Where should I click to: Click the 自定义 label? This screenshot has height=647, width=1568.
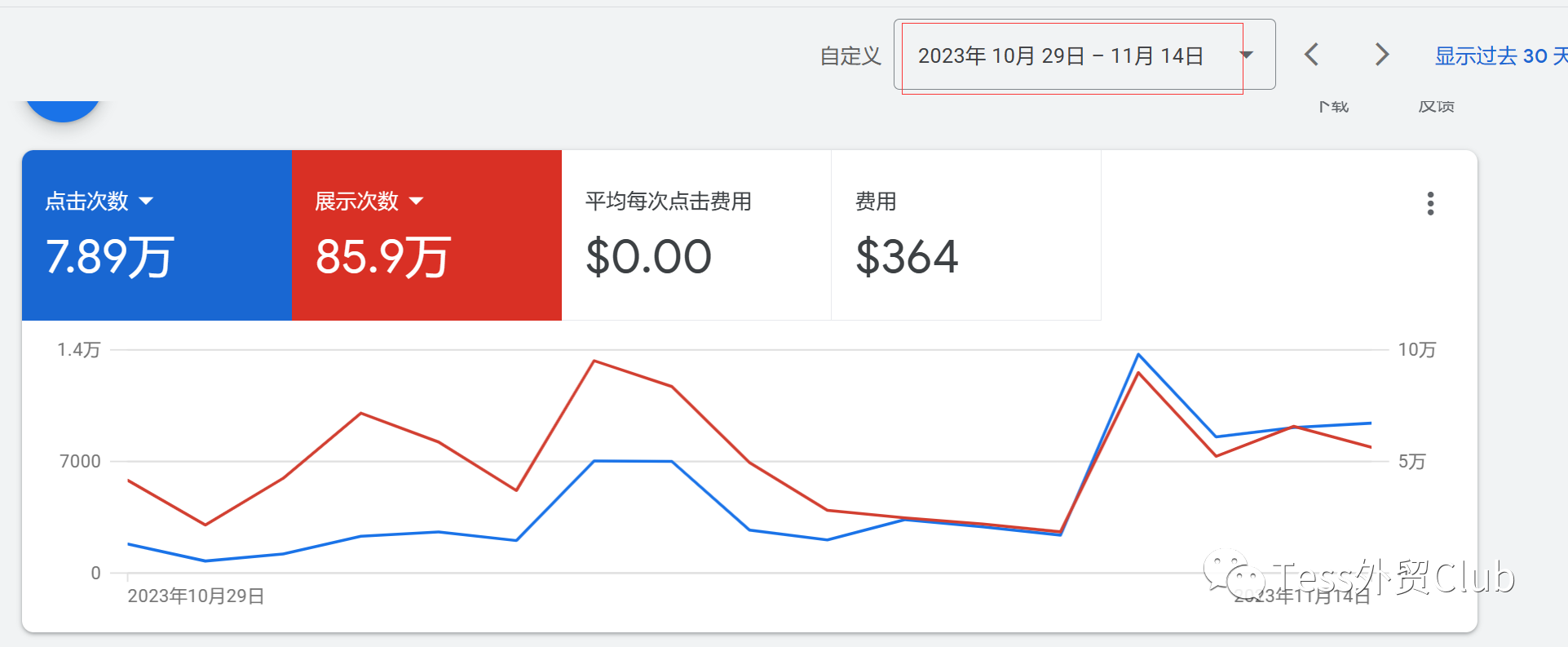pyautogui.click(x=850, y=55)
